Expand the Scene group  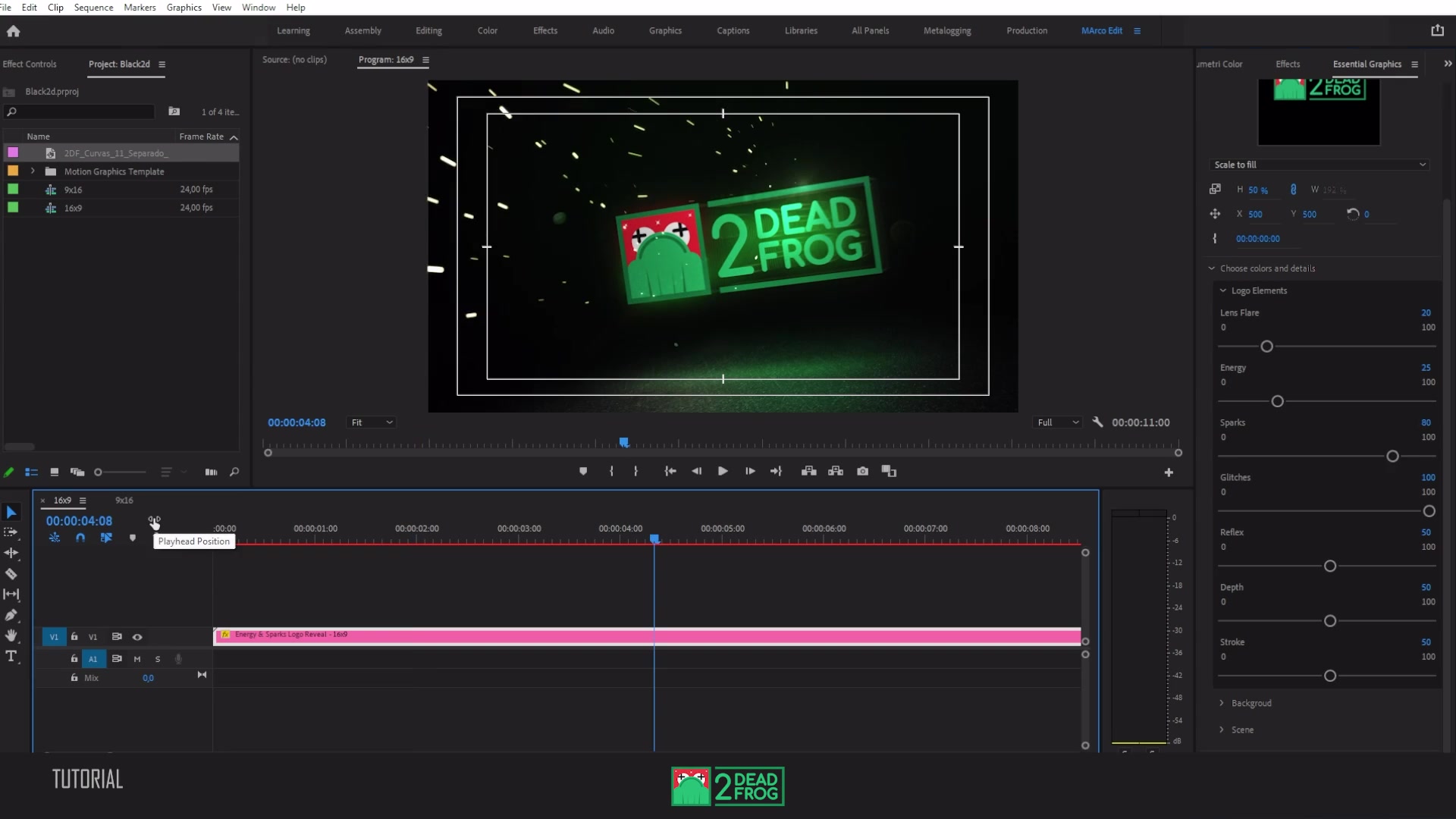click(1222, 730)
